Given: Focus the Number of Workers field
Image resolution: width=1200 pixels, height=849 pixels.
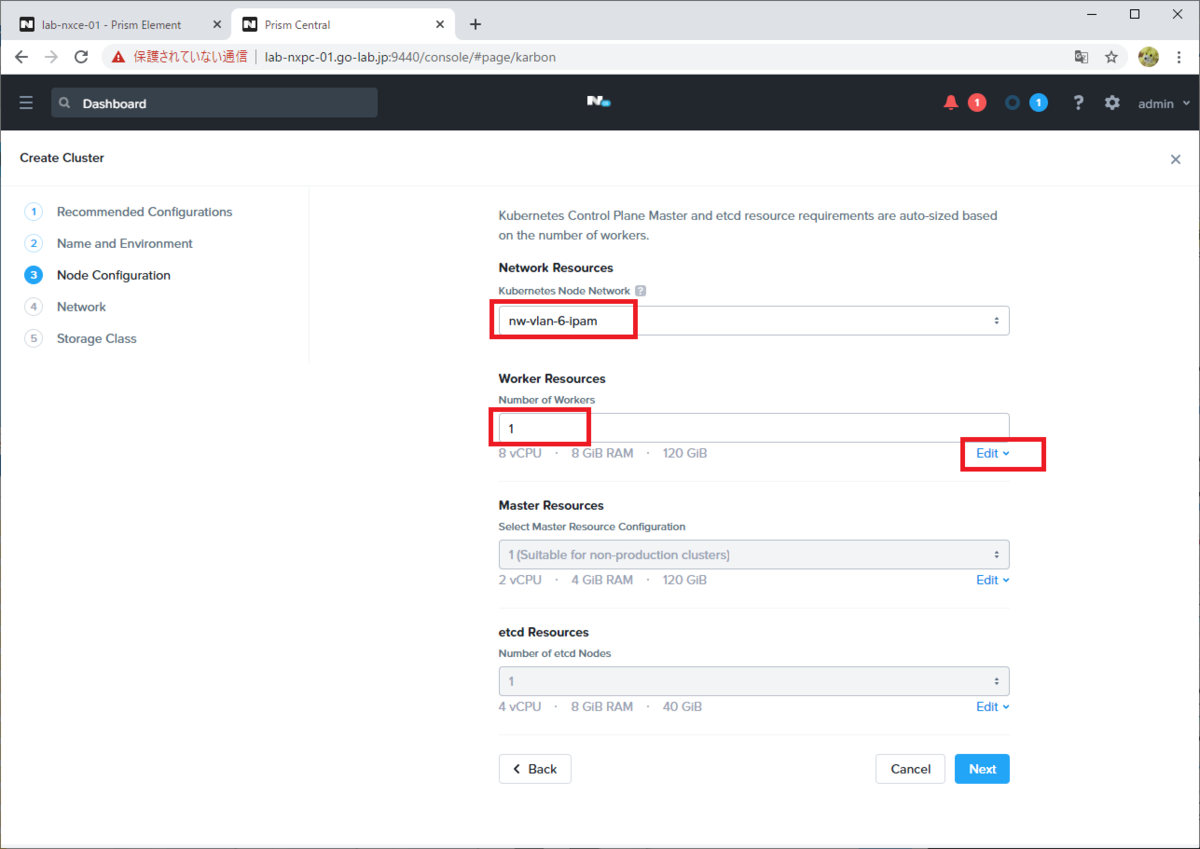Looking at the screenshot, I should [754, 428].
